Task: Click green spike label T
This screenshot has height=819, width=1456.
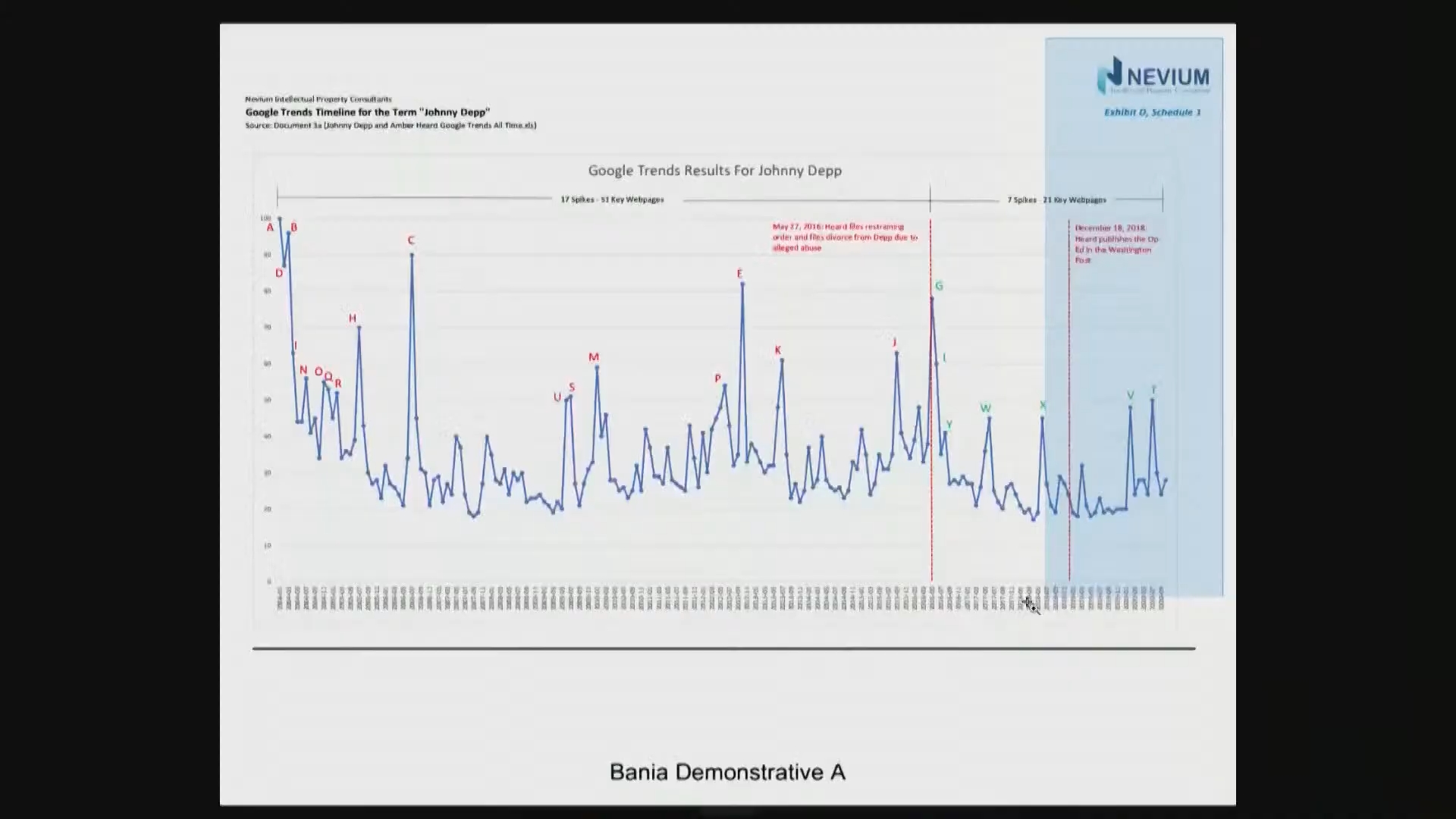Action: pos(1153,390)
